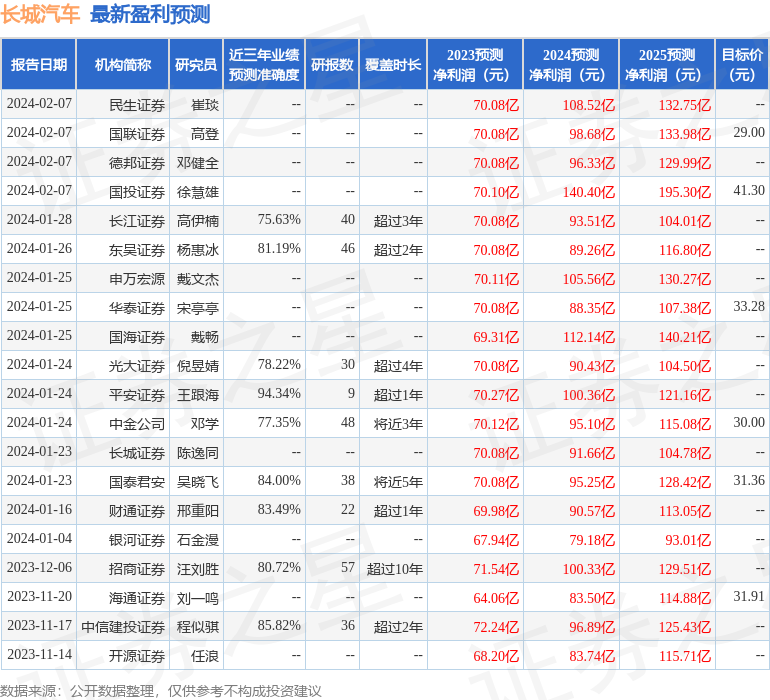Viewport: 770px width, 700px height.
Task: Select the 2024预测净利润 column header
Action: [x=571, y=65]
